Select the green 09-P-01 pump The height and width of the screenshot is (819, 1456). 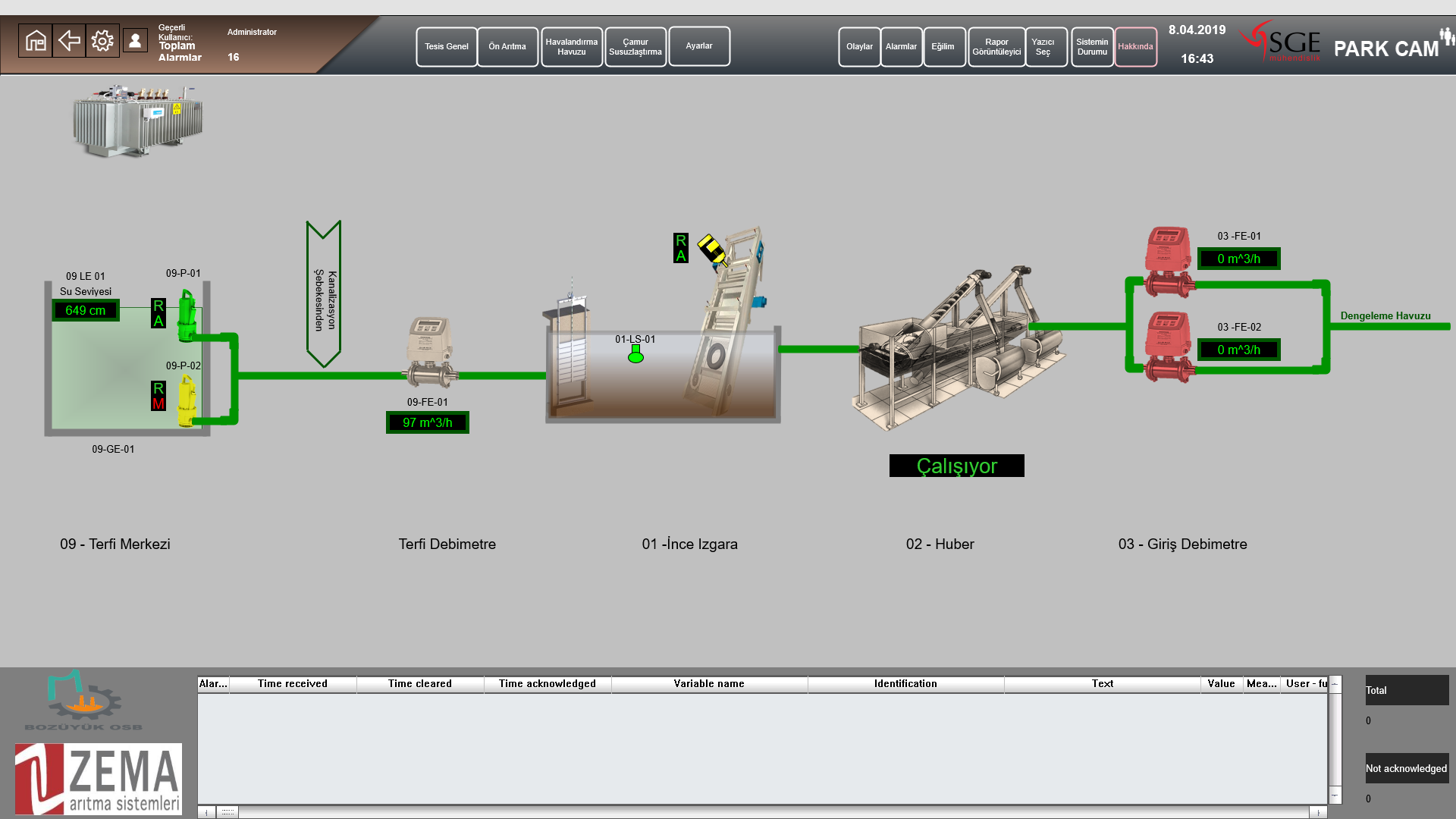pyautogui.click(x=187, y=315)
